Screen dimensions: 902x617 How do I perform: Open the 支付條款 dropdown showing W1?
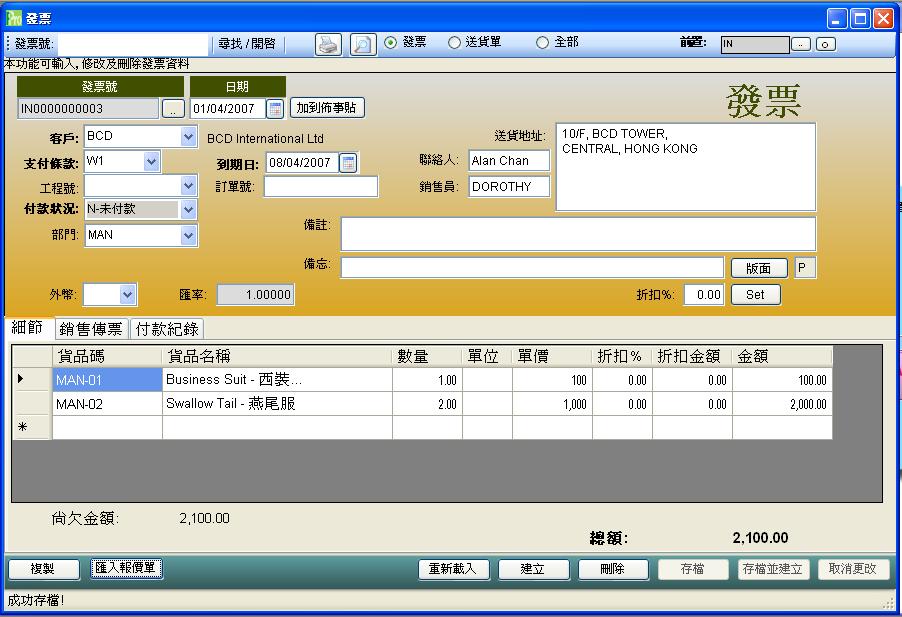click(x=151, y=162)
